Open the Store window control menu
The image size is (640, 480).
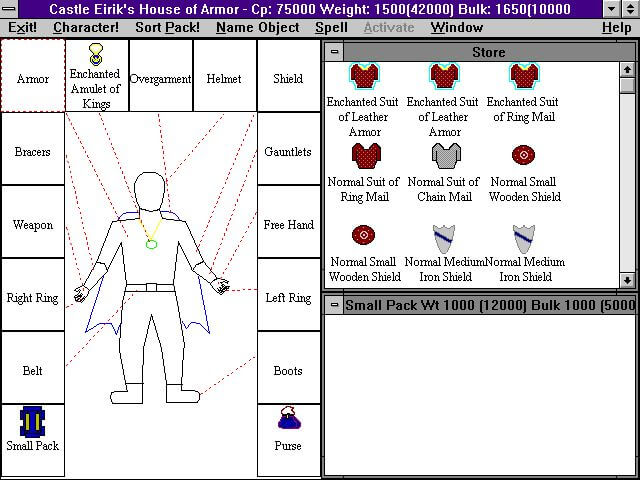click(x=334, y=52)
